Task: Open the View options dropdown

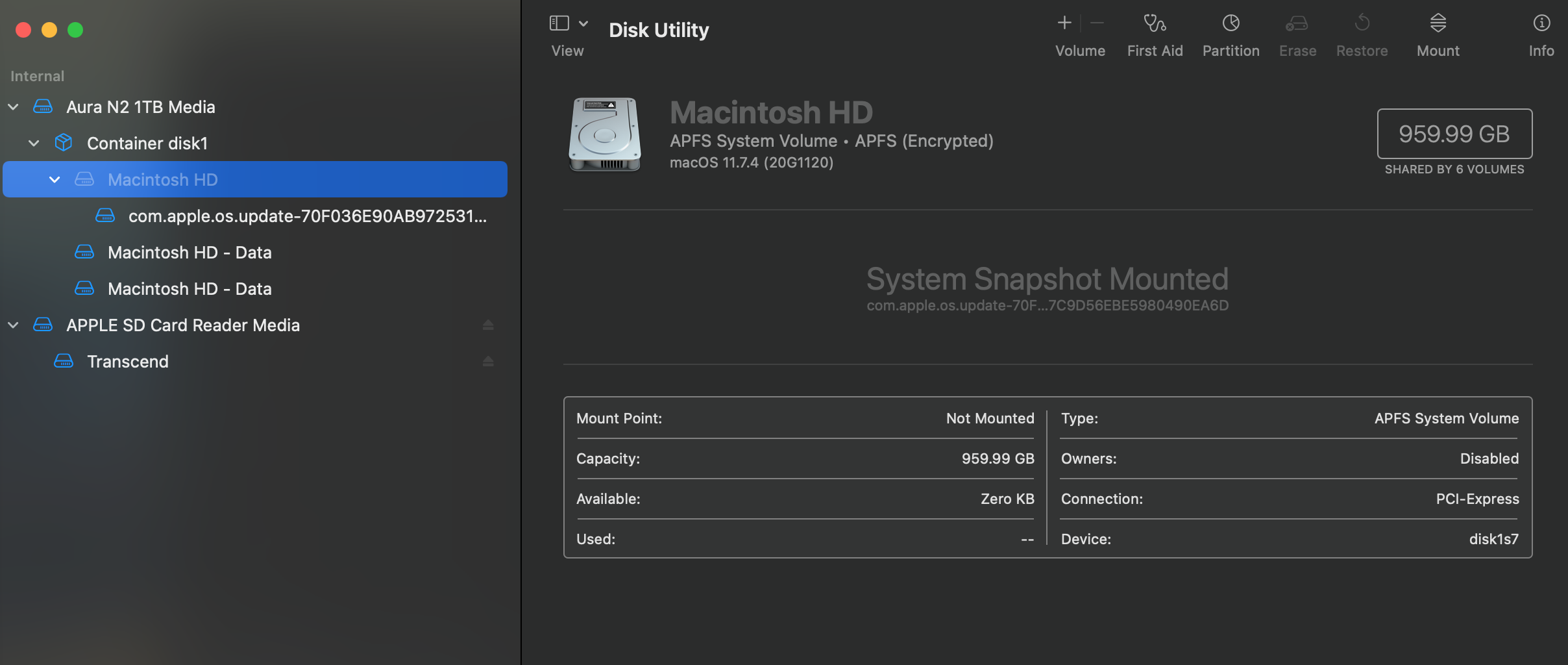Action: click(x=582, y=22)
